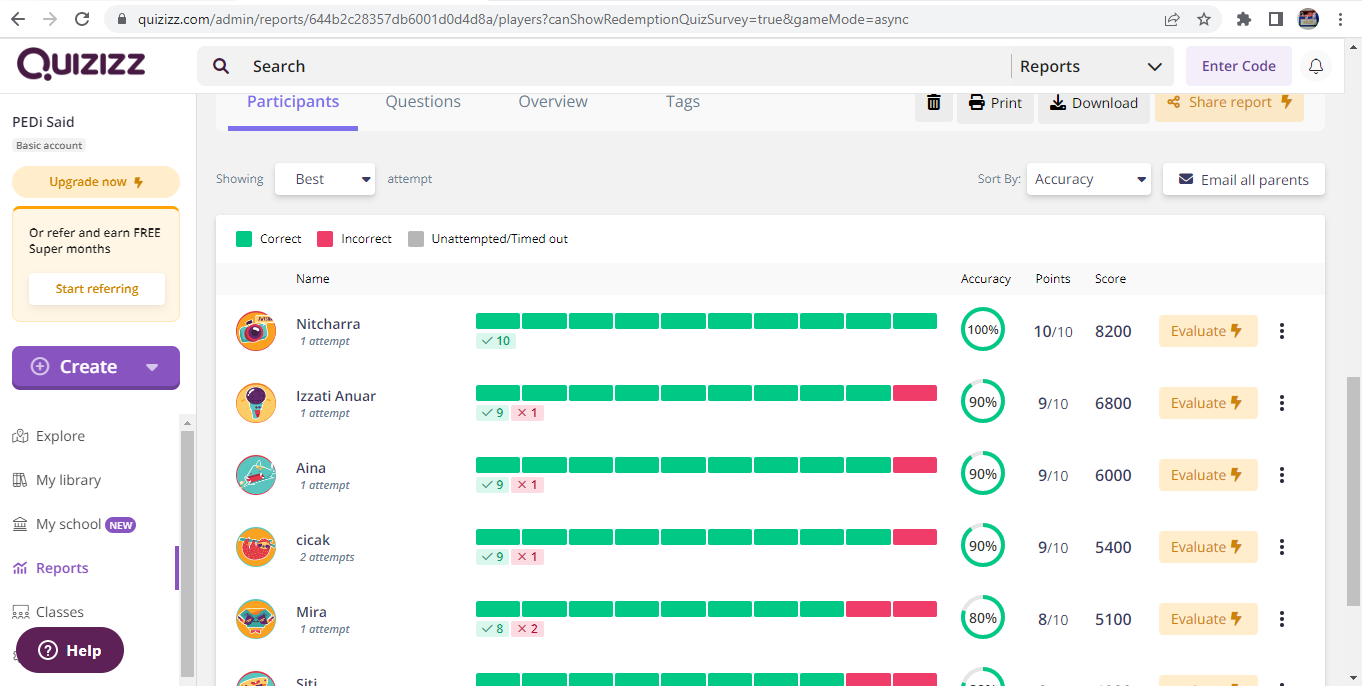Viewport: 1362px width, 686px height.
Task: Open browser extensions puzzle icon
Action: (x=1244, y=19)
